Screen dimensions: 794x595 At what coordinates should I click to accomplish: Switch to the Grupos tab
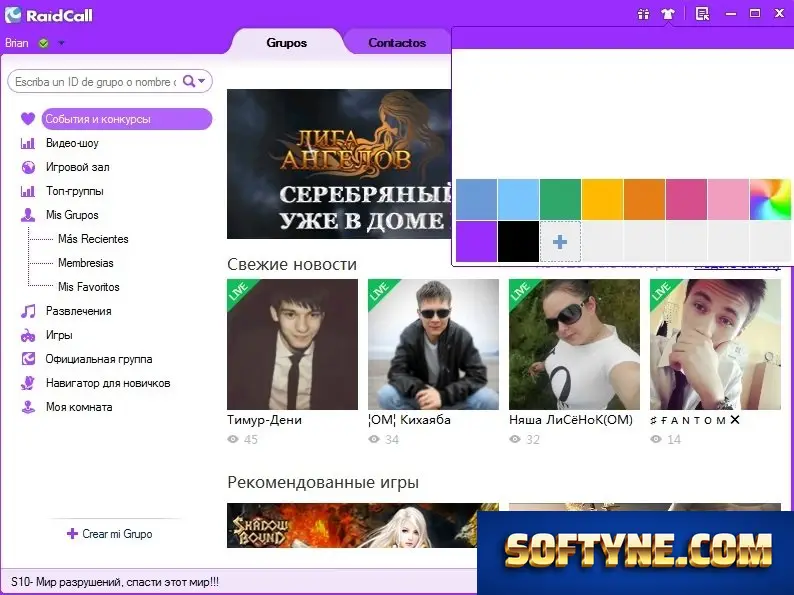(287, 43)
